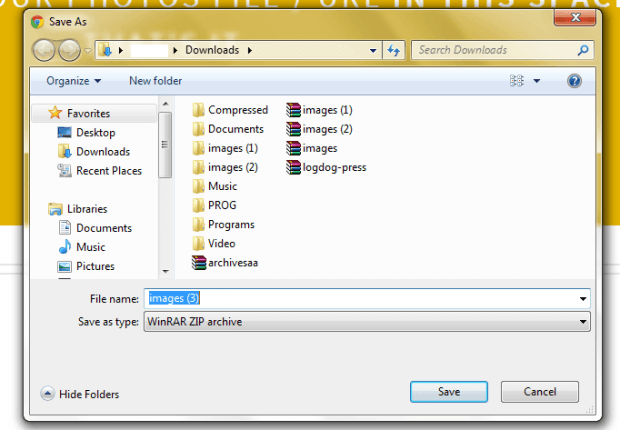Click the Save button
This screenshot has width=620, height=430.
point(449,392)
